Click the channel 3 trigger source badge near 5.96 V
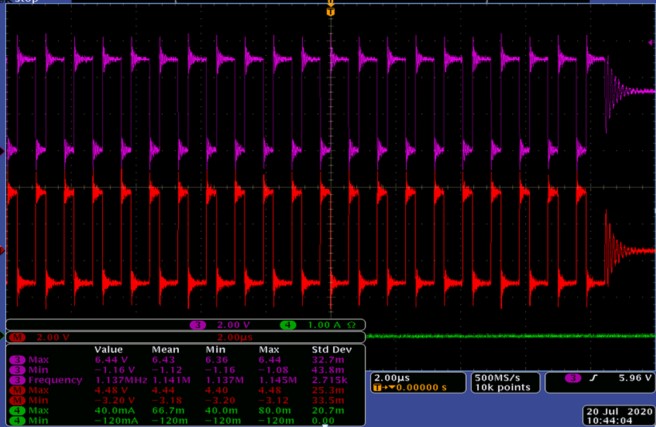Viewport: 656px width, 427px height. 573,378
